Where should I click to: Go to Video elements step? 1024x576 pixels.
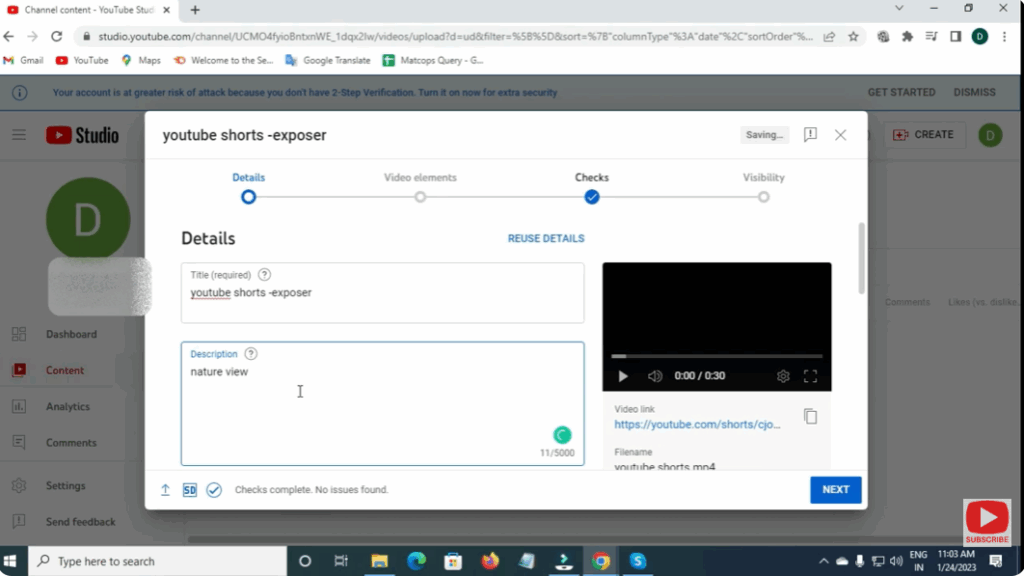click(x=420, y=196)
